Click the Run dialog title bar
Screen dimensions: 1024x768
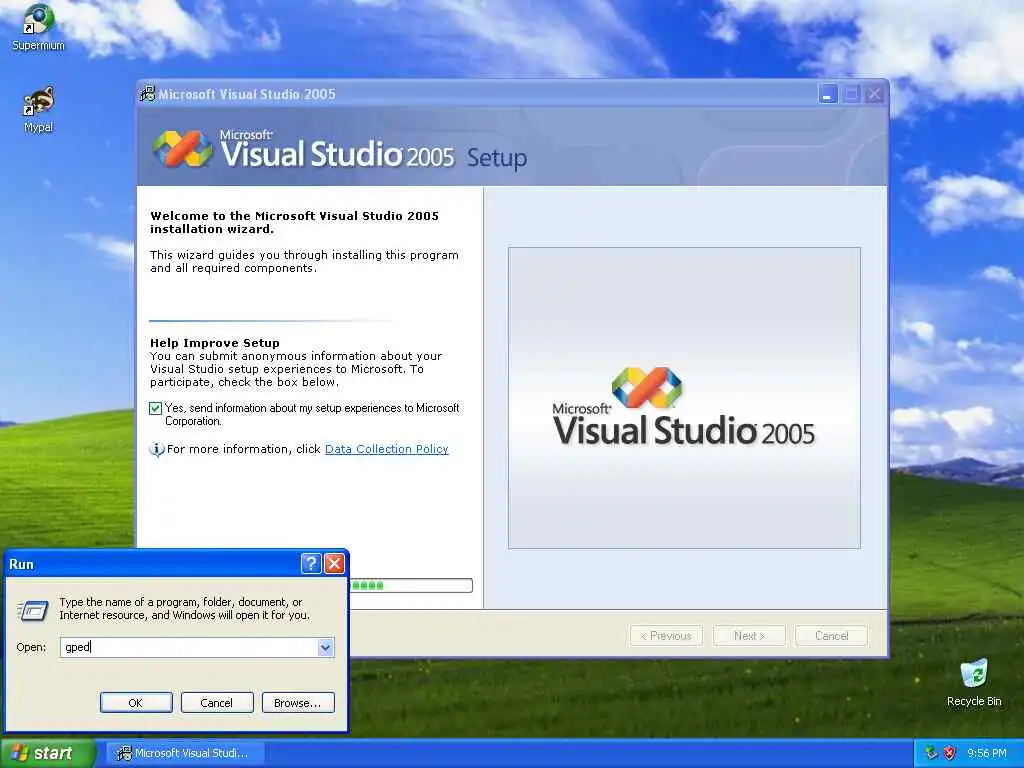(153, 564)
